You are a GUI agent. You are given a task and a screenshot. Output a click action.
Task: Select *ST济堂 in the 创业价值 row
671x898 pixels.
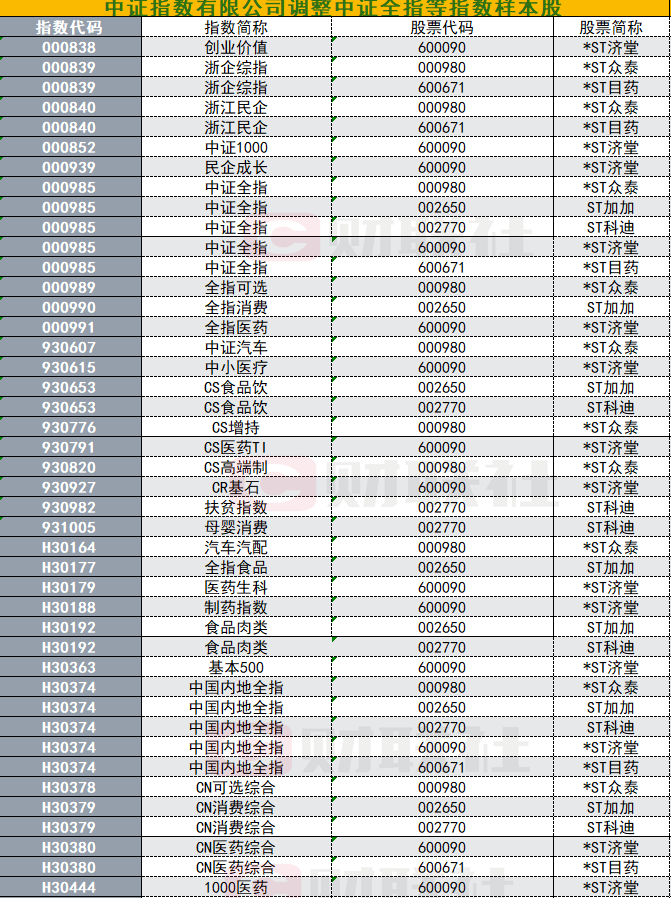click(x=611, y=48)
